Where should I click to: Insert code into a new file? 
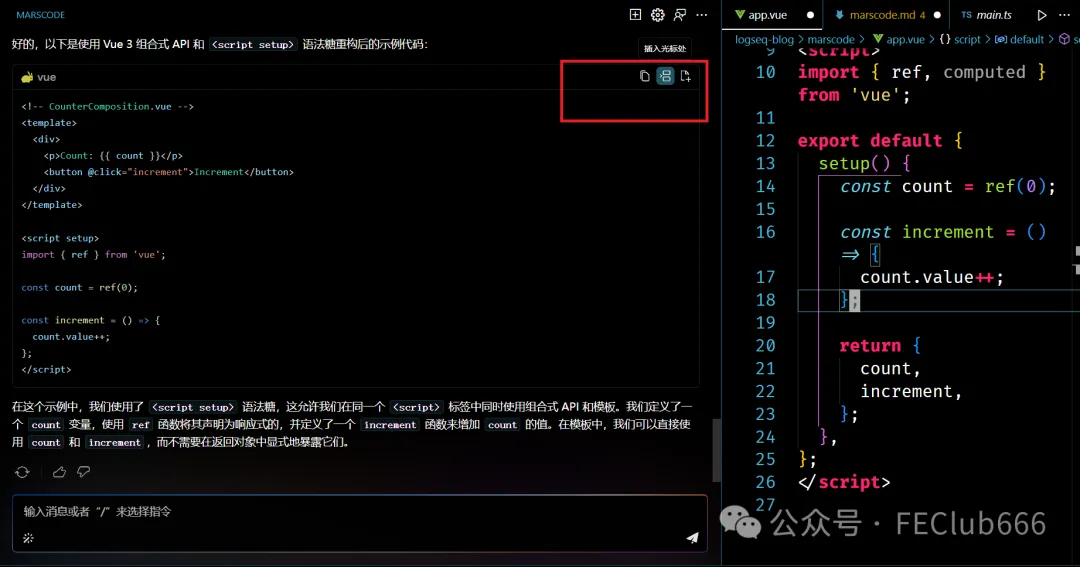point(685,76)
